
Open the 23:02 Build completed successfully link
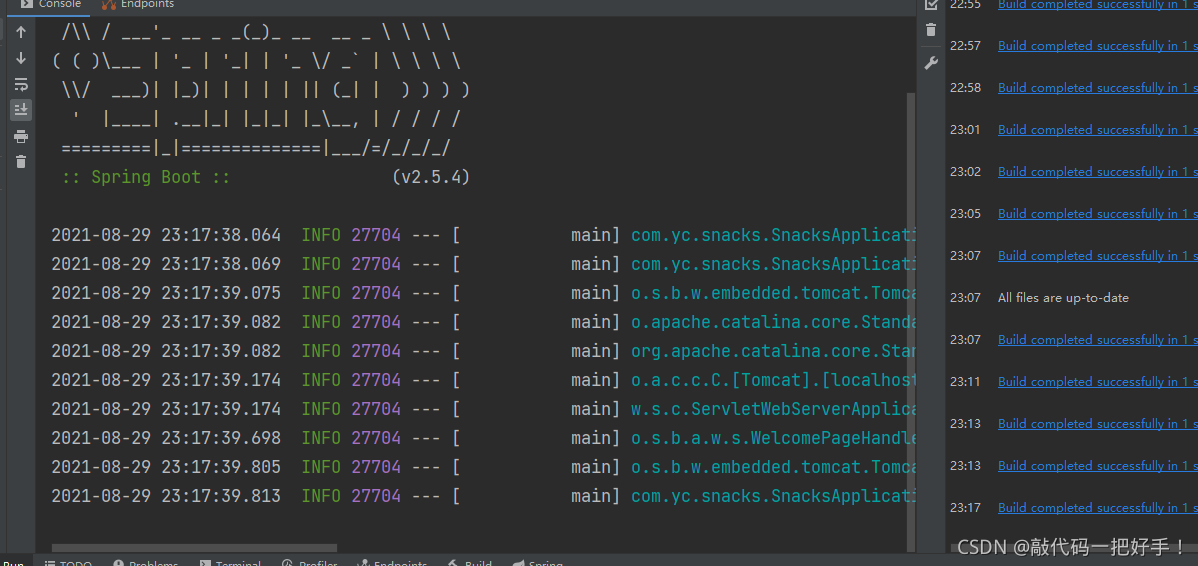click(x=1098, y=172)
